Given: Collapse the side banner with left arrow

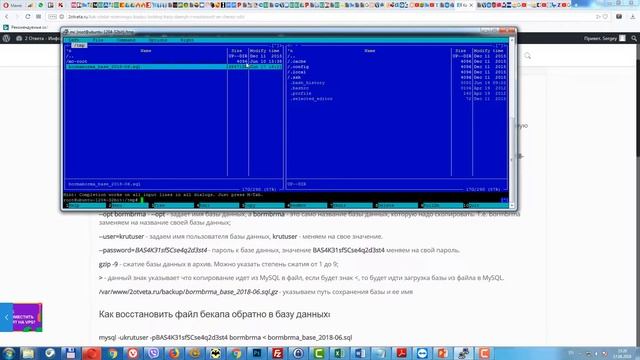Looking at the screenshot, I should point(7,317).
